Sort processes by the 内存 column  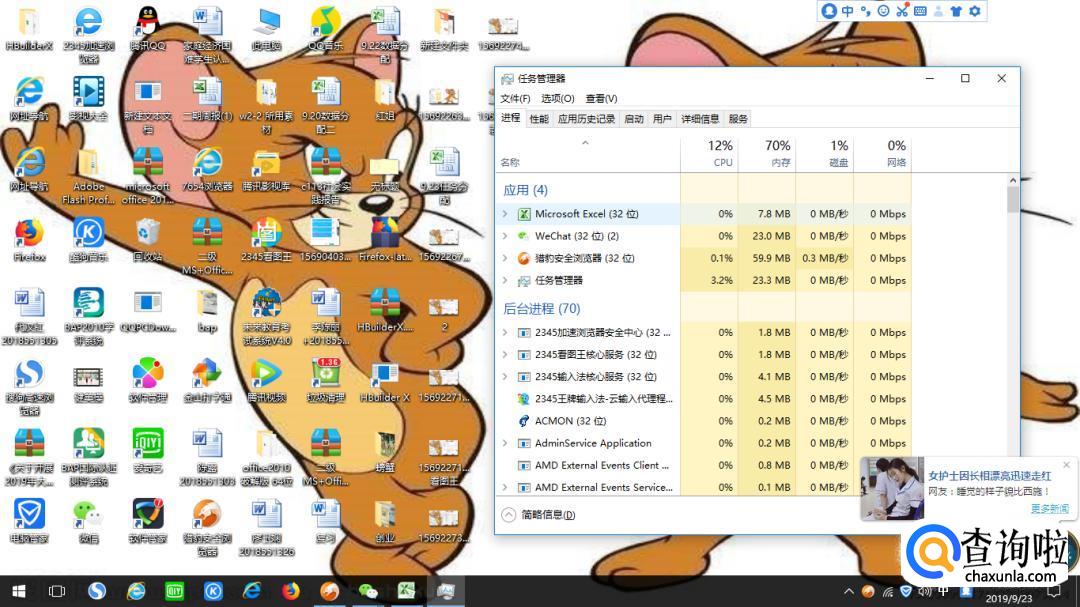[x=767, y=154]
